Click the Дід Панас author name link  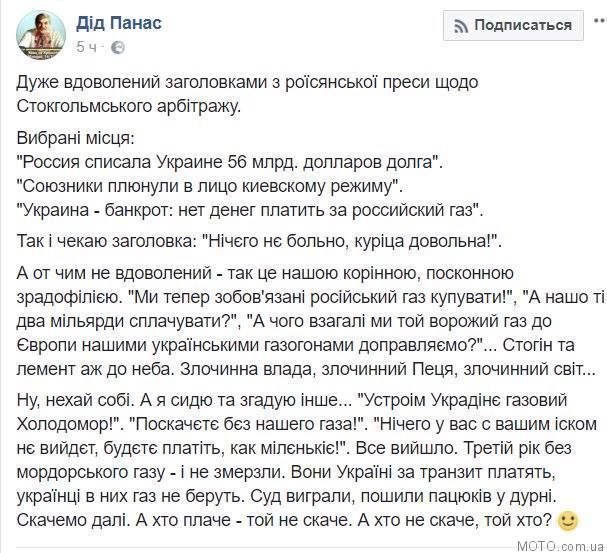coord(119,23)
